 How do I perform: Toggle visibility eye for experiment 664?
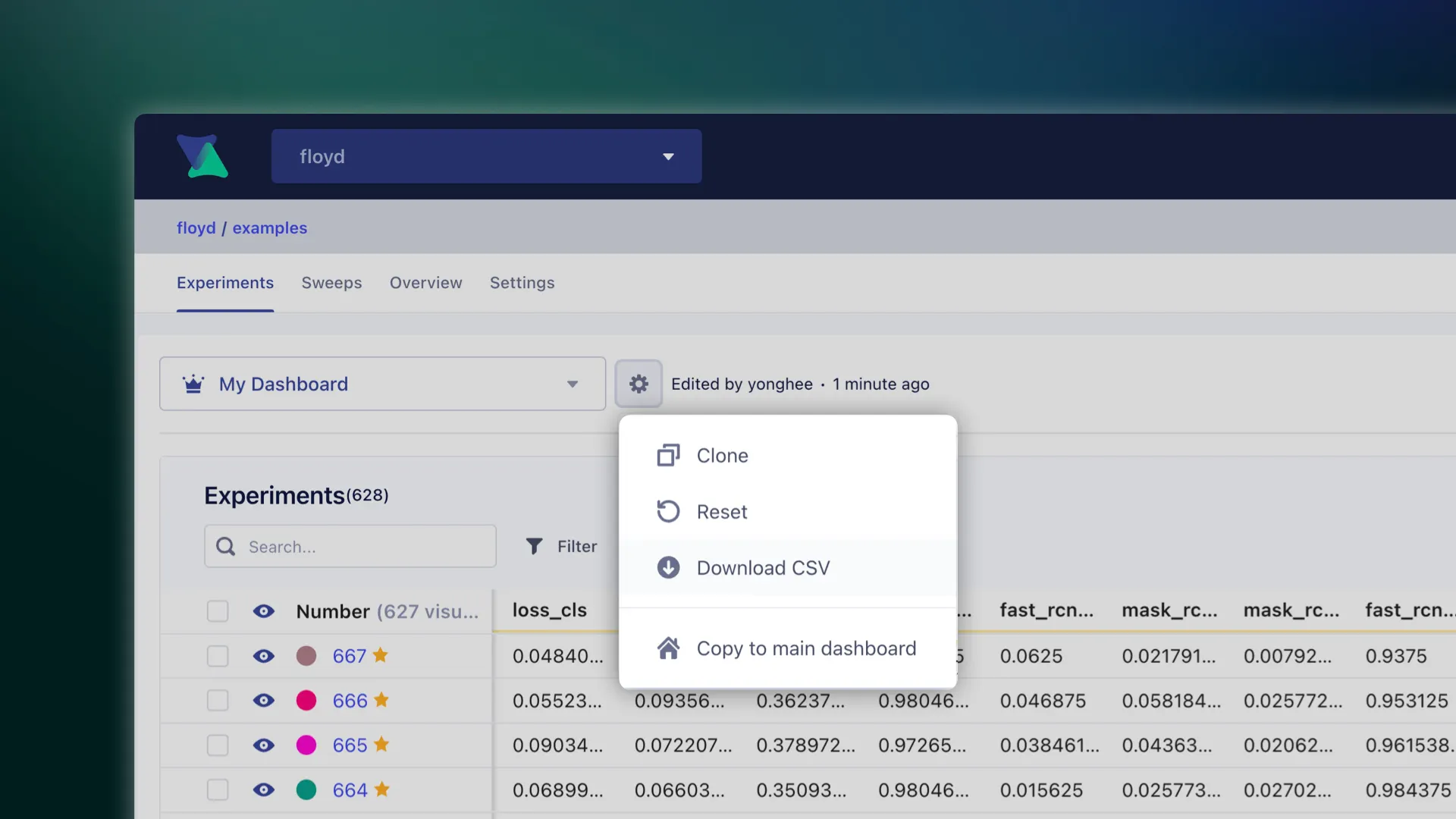tap(263, 789)
